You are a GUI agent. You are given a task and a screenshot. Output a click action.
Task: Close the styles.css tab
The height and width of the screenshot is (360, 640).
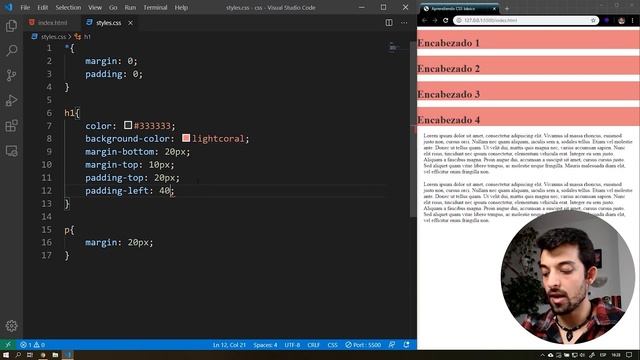130,23
